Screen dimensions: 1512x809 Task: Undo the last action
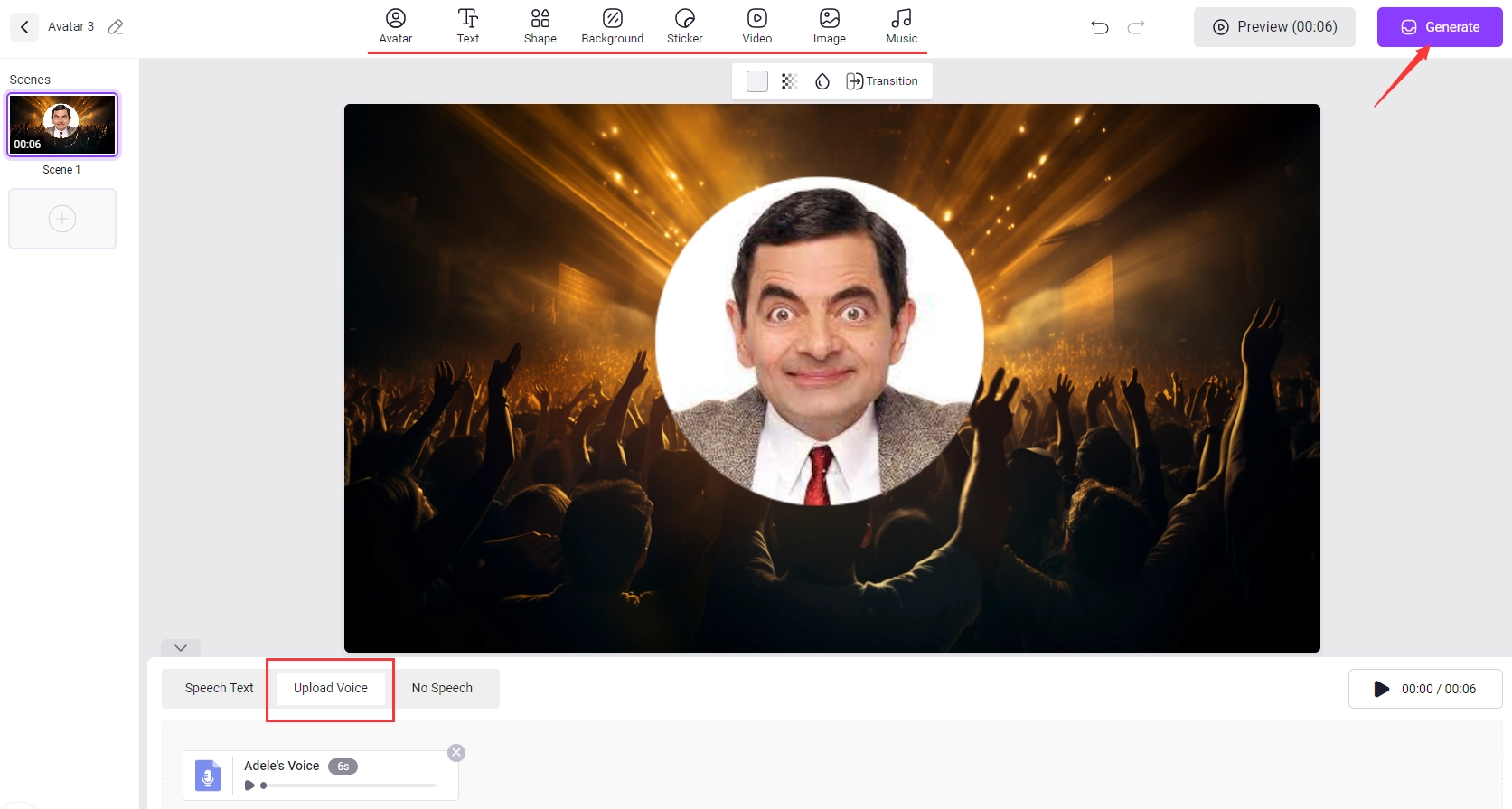[x=1100, y=27]
